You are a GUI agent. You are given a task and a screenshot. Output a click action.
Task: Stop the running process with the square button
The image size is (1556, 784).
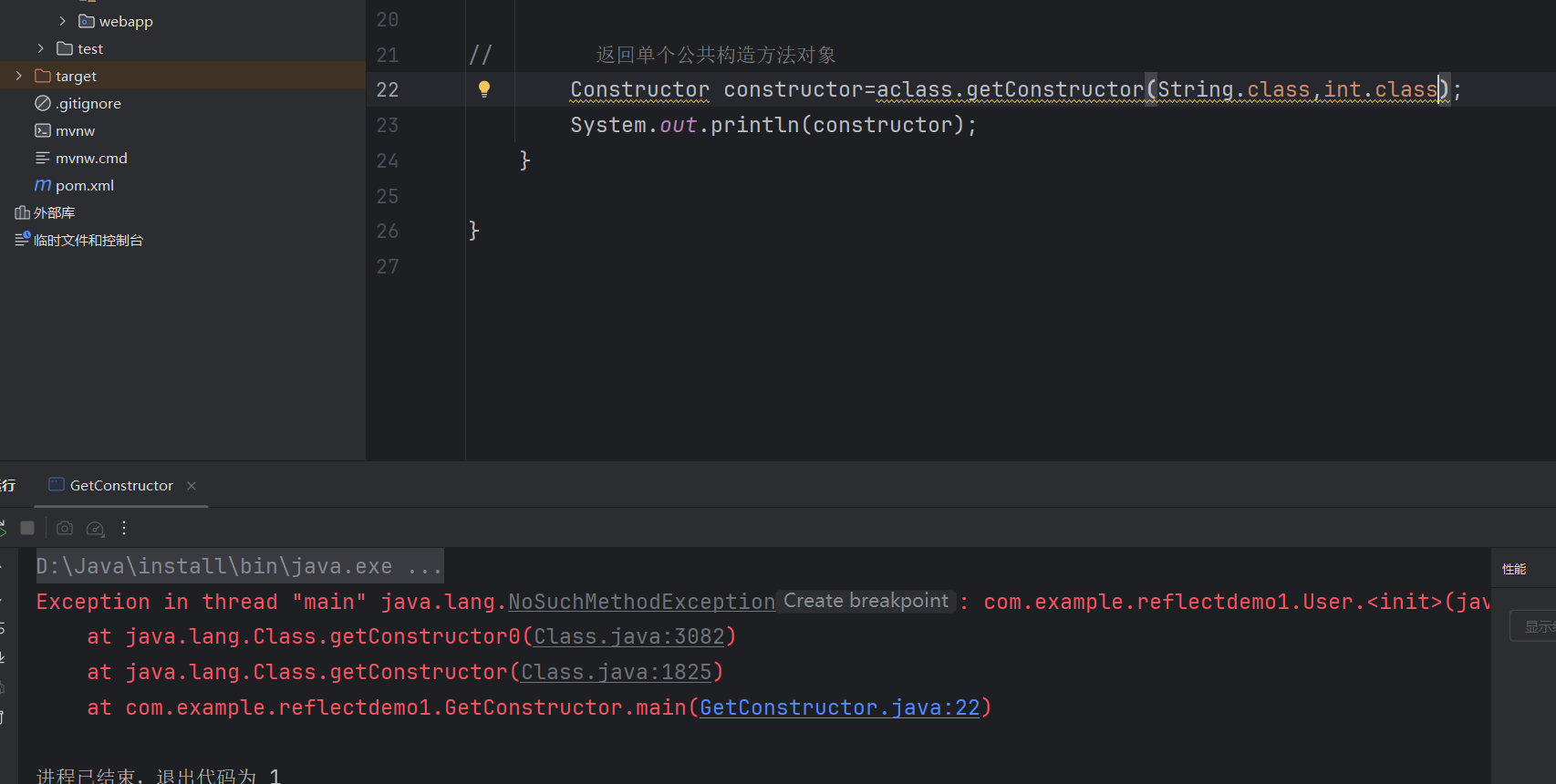tap(27, 528)
